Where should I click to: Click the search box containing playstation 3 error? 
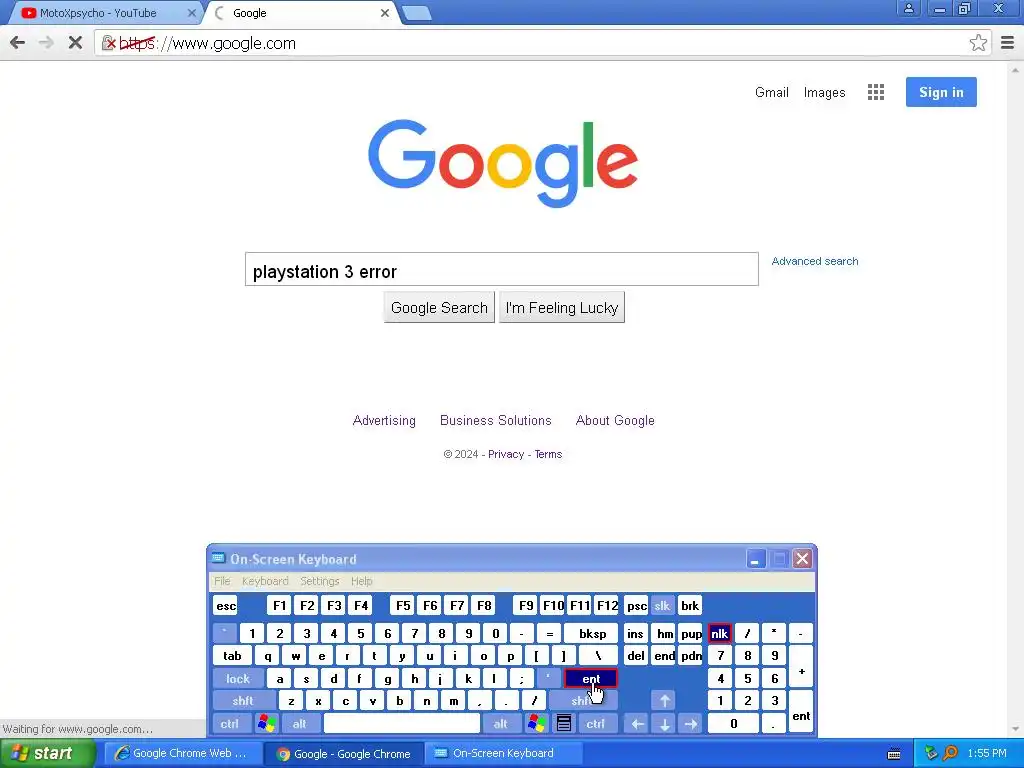pos(502,269)
